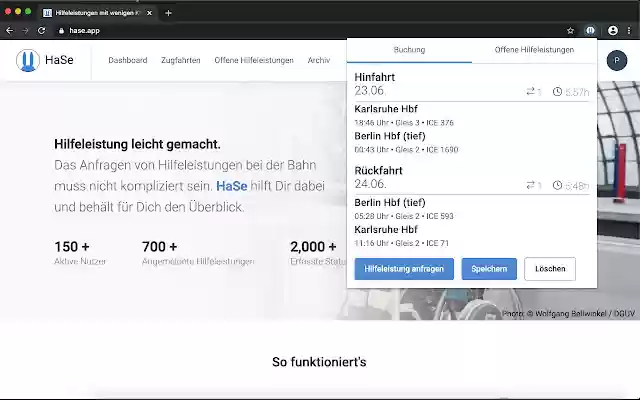Click the Rückfahrt transfers icon

[x=530, y=185]
